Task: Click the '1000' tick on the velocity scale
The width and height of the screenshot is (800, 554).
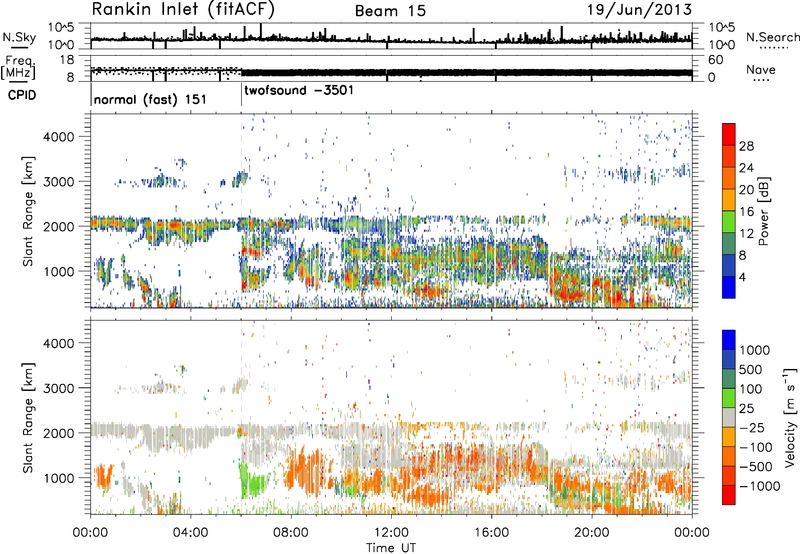Action: tap(754, 350)
